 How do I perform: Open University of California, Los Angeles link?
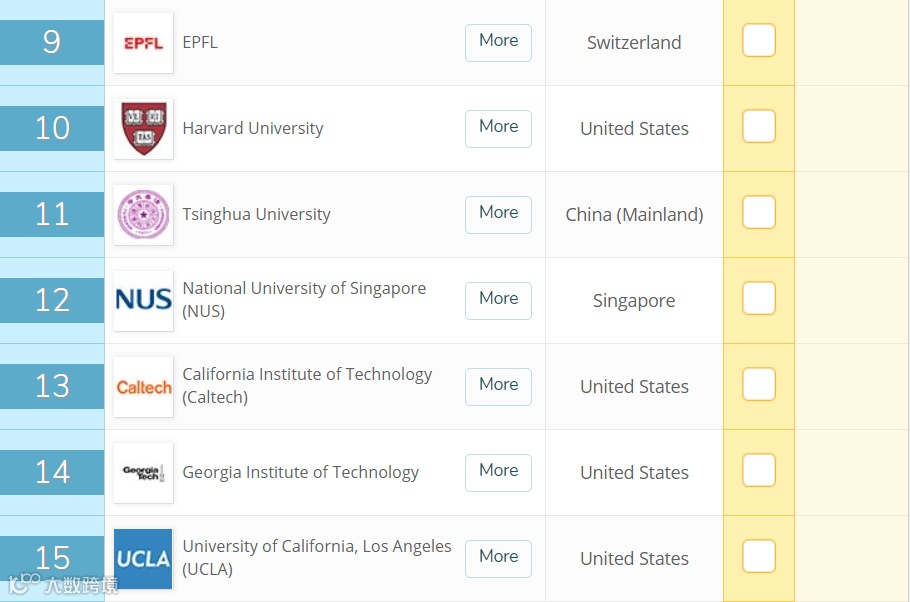(317, 557)
